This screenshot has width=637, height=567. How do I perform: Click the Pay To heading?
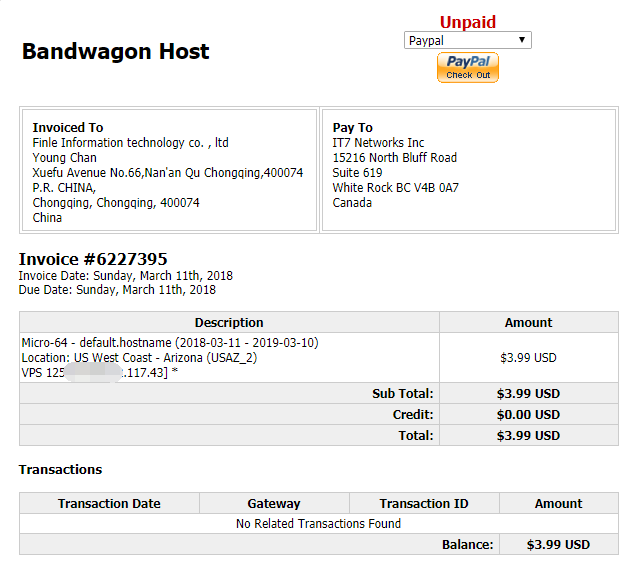pyautogui.click(x=352, y=127)
